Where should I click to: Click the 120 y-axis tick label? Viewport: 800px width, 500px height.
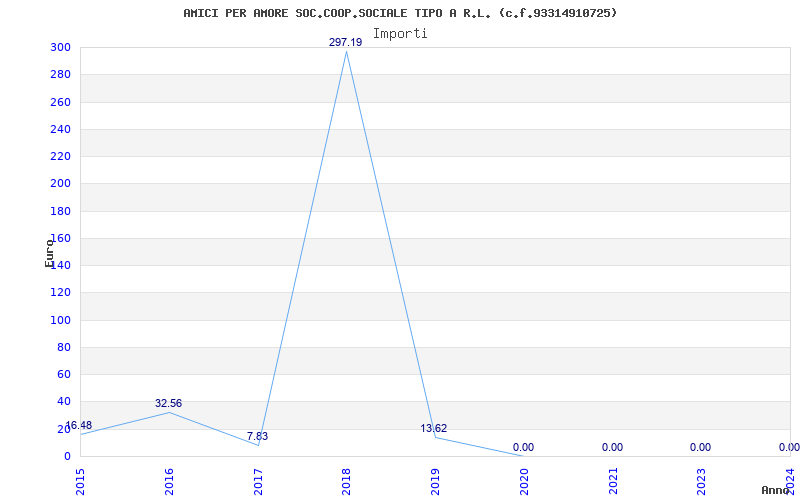point(60,293)
